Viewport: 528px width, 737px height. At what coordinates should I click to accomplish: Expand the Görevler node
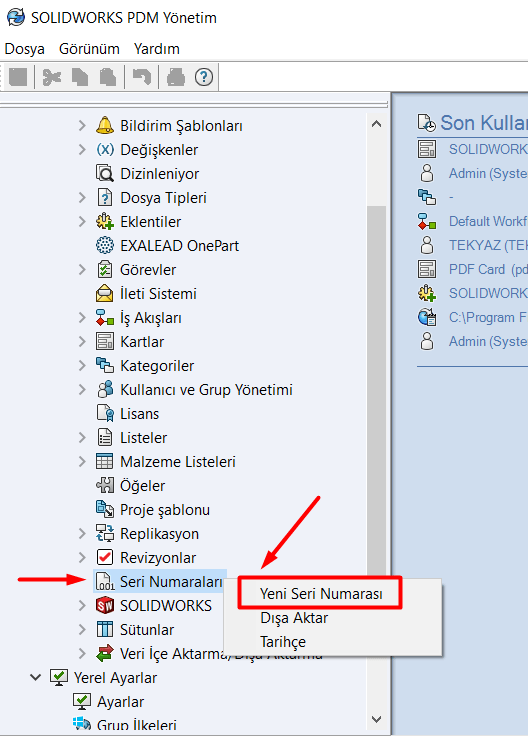[x=82, y=269]
